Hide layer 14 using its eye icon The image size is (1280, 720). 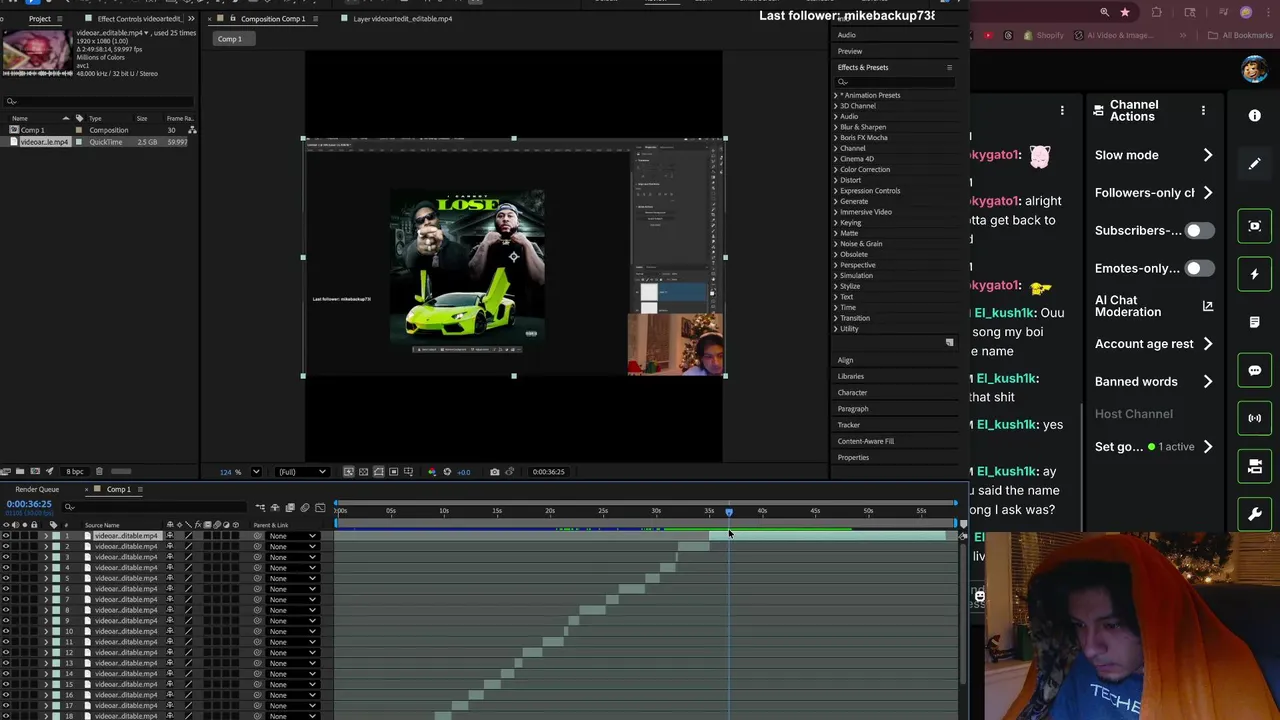click(x=6, y=674)
